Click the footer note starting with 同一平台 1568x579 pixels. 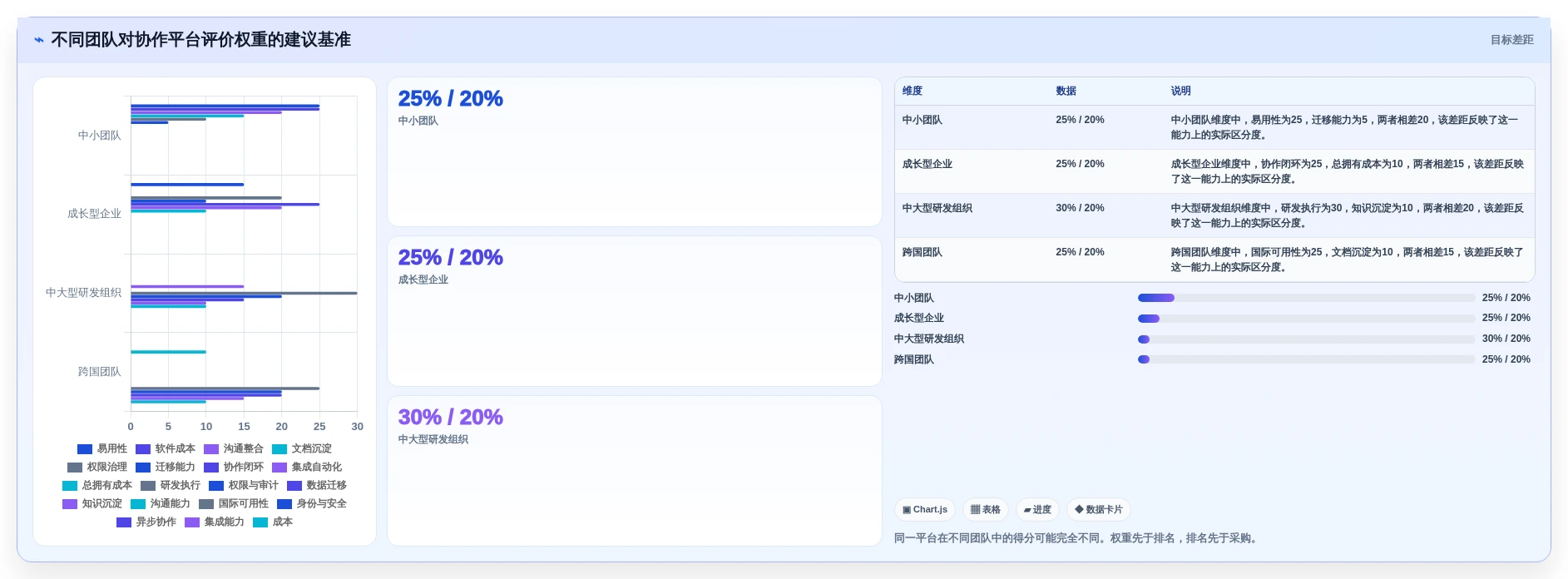1077,538
